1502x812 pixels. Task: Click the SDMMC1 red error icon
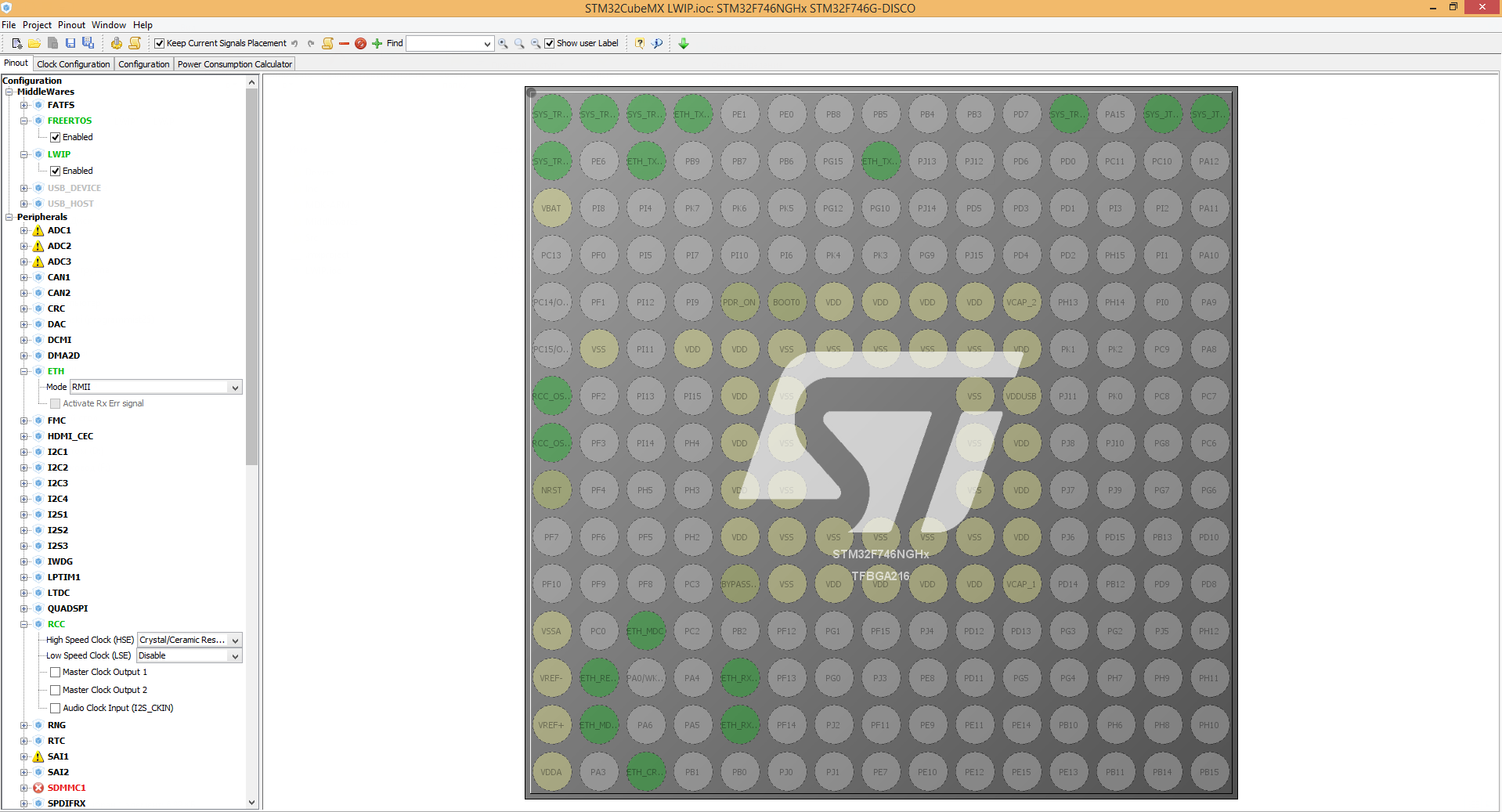[x=38, y=788]
